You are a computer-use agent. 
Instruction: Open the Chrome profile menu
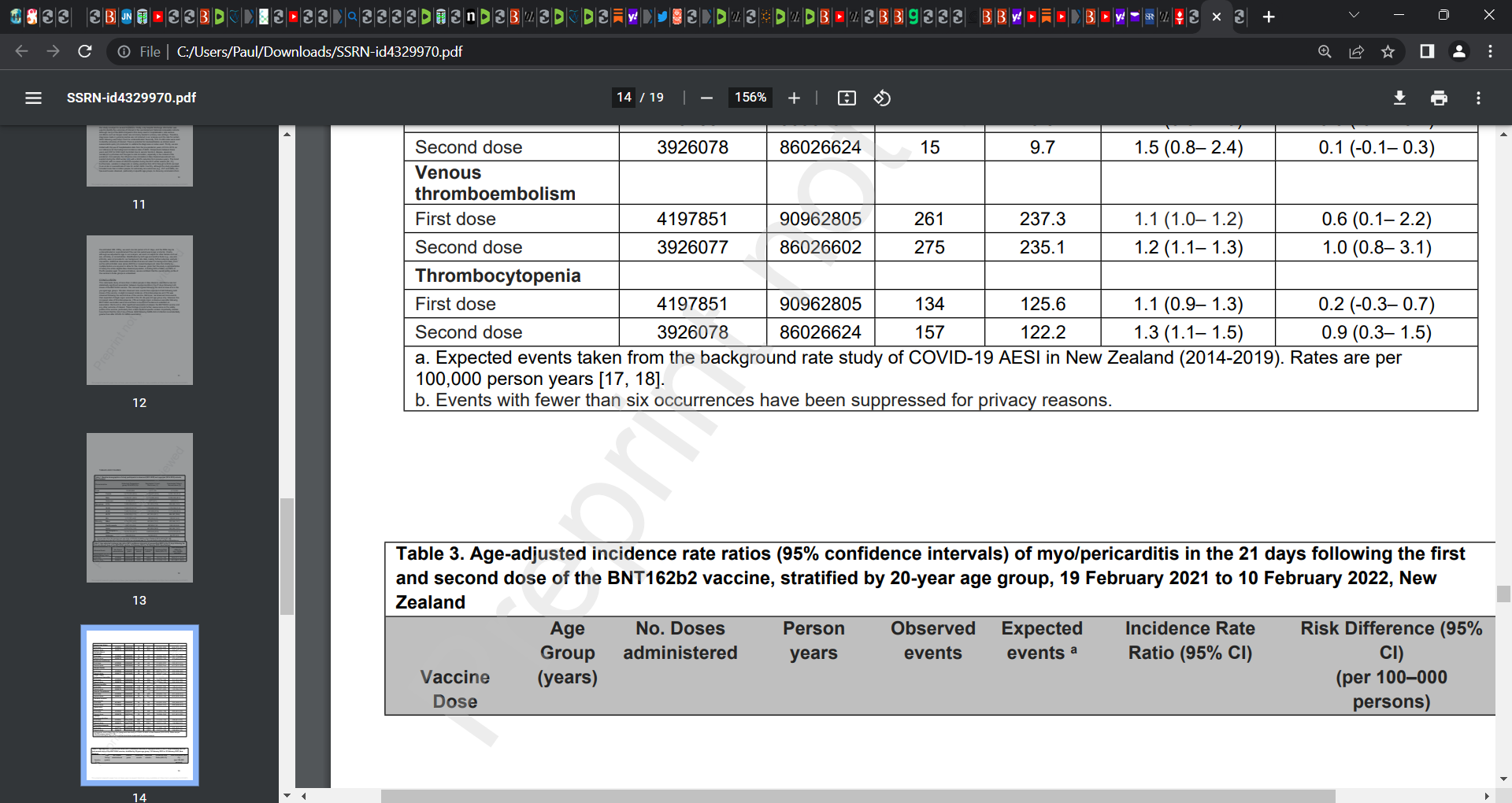[1458, 51]
